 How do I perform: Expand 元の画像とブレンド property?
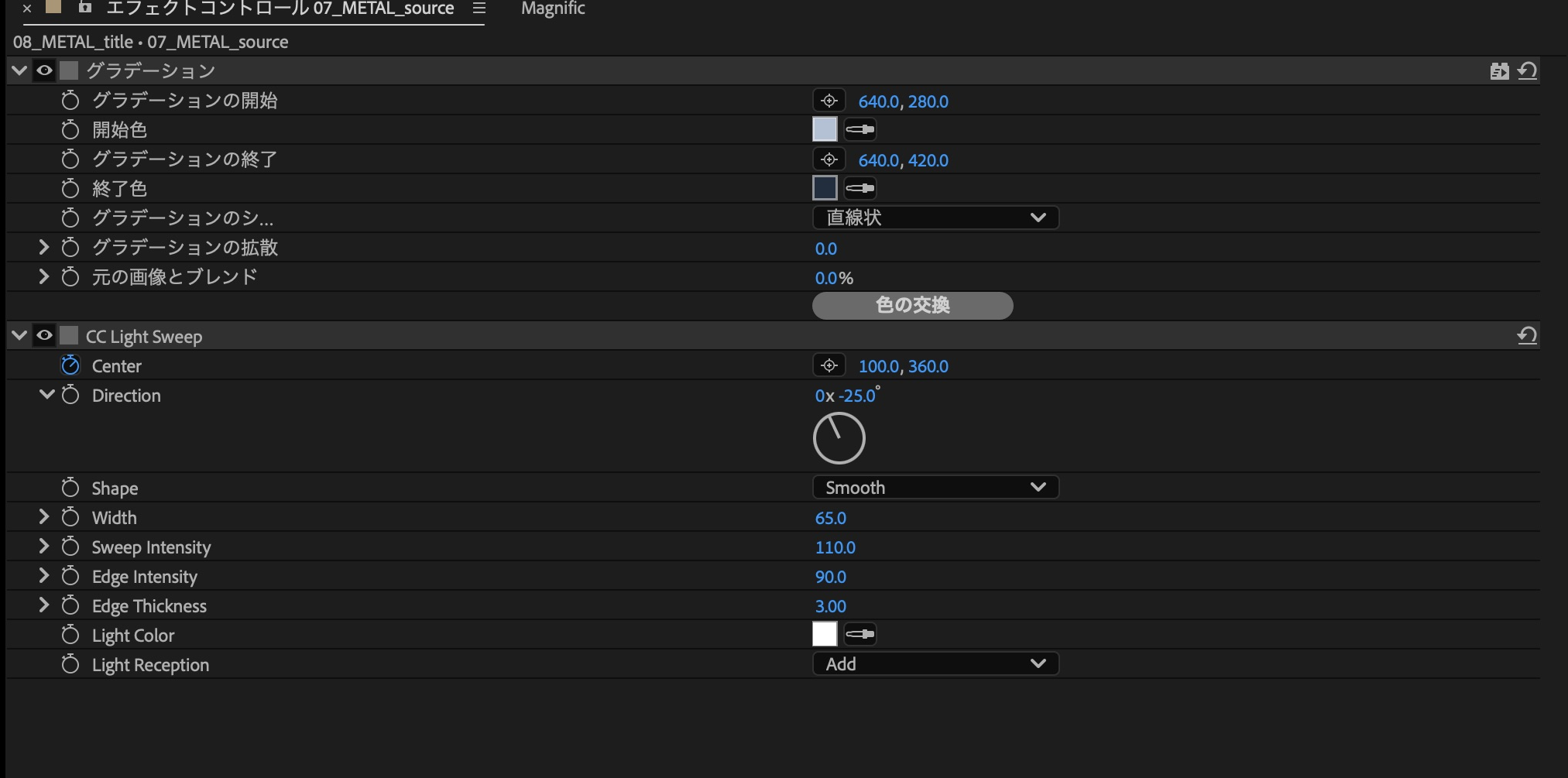pyautogui.click(x=44, y=276)
